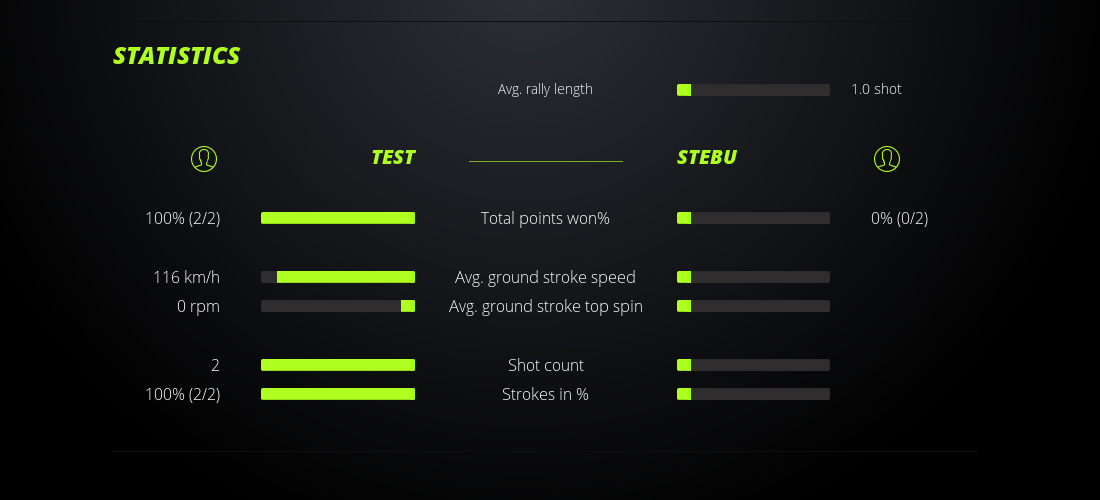Click TEST's Strokes in % bar
Screen dimensions: 1100x500
(338, 394)
